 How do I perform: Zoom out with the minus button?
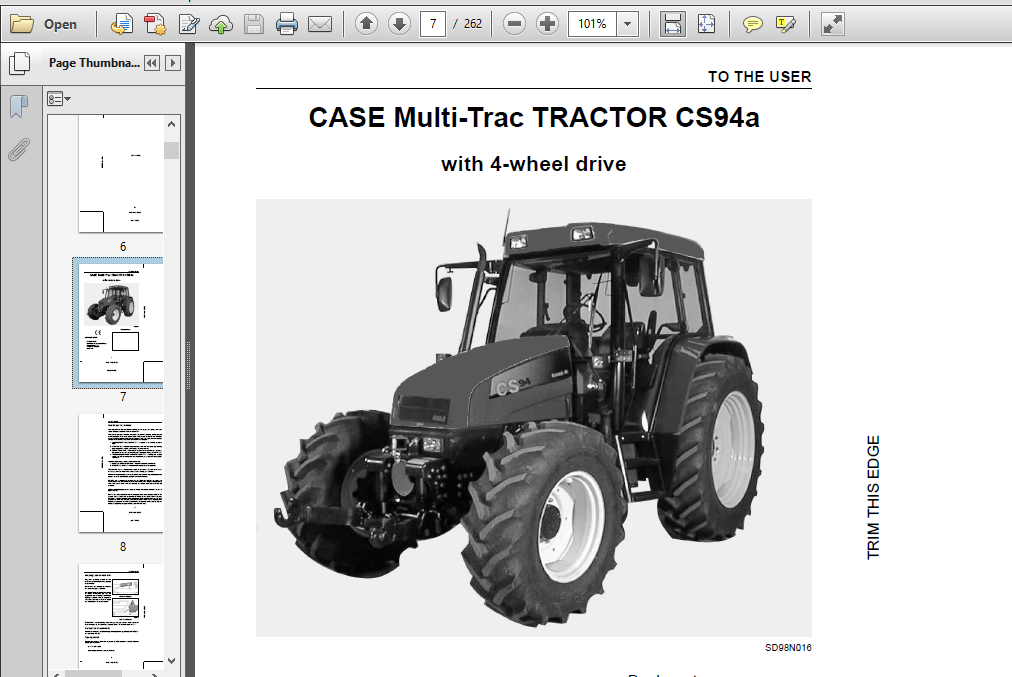(514, 25)
